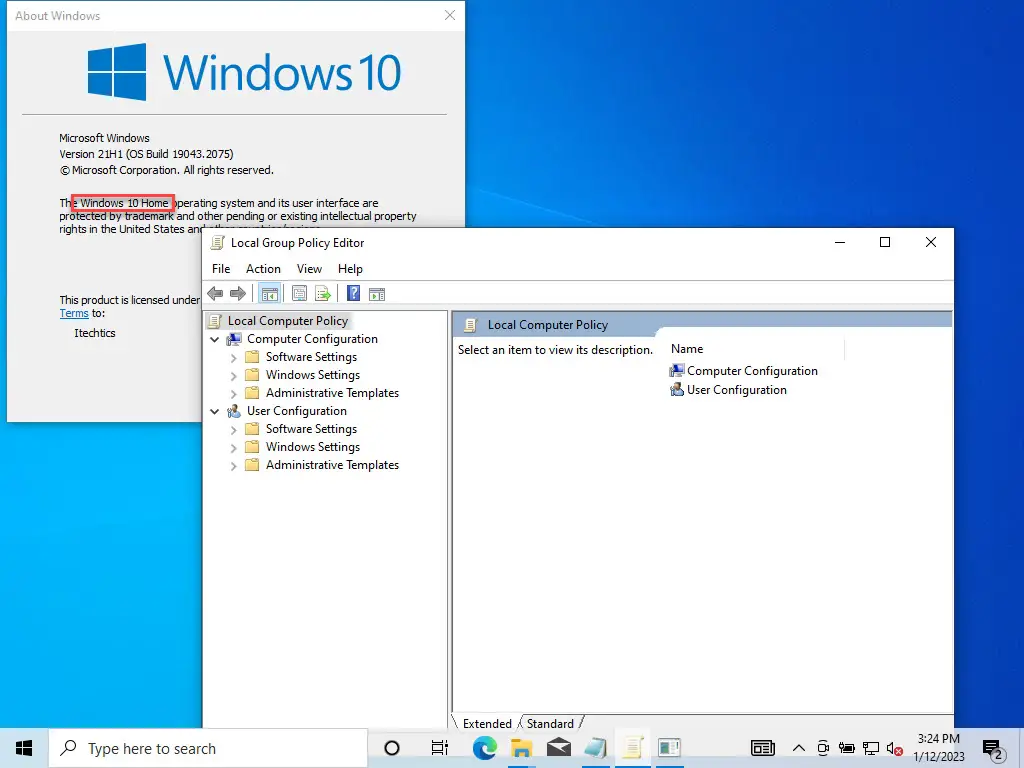
Task: Switch to the Standard tab
Action: (550, 724)
